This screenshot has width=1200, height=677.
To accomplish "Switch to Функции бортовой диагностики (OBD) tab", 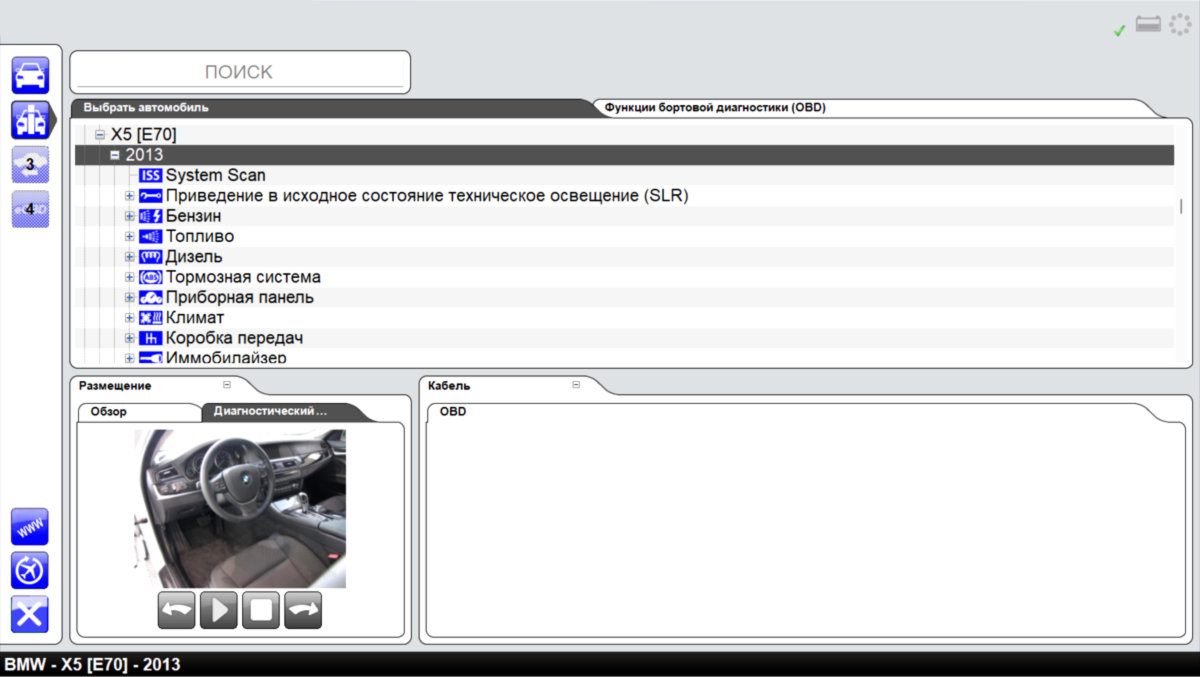I will [x=715, y=107].
